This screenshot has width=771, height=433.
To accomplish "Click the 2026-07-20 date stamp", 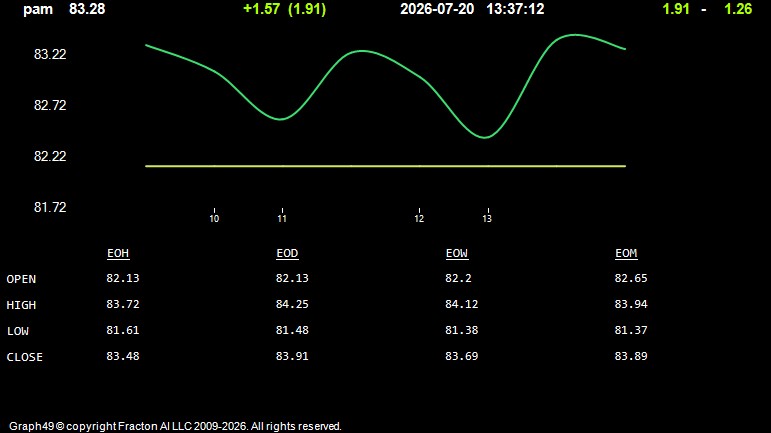I will (437, 9).
